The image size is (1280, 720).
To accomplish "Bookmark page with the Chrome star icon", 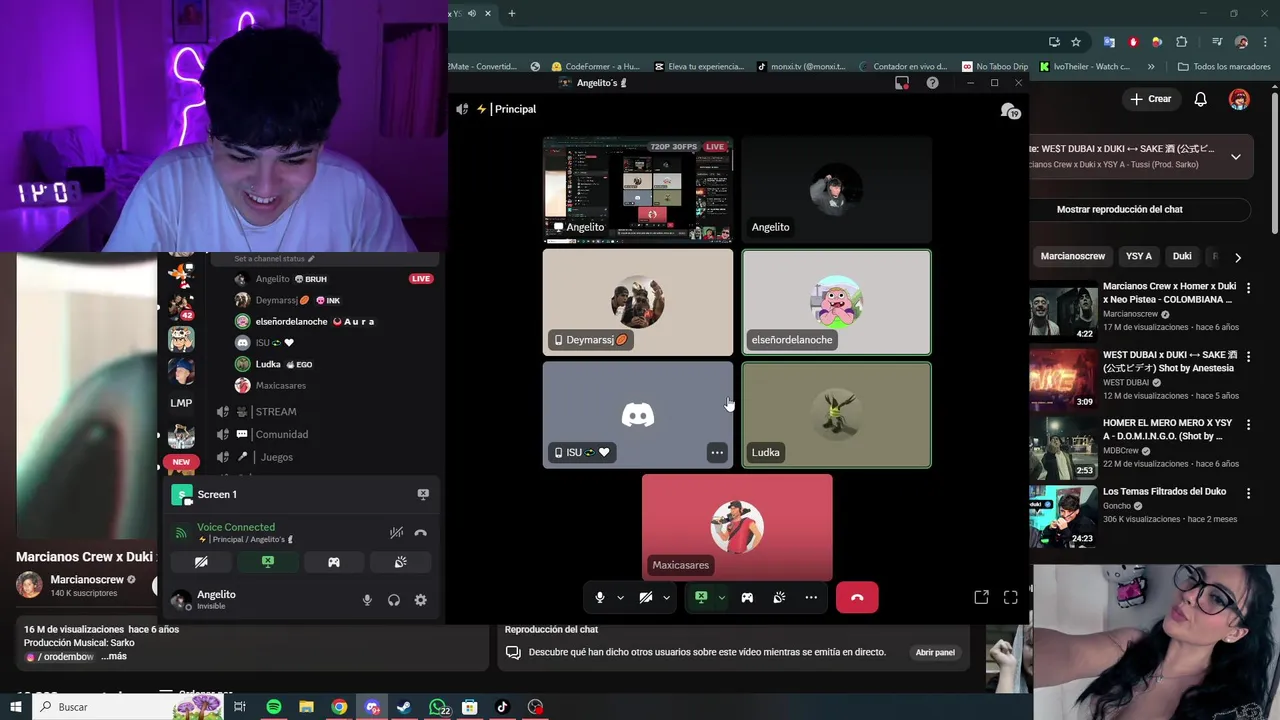I will click(x=1076, y=42).
